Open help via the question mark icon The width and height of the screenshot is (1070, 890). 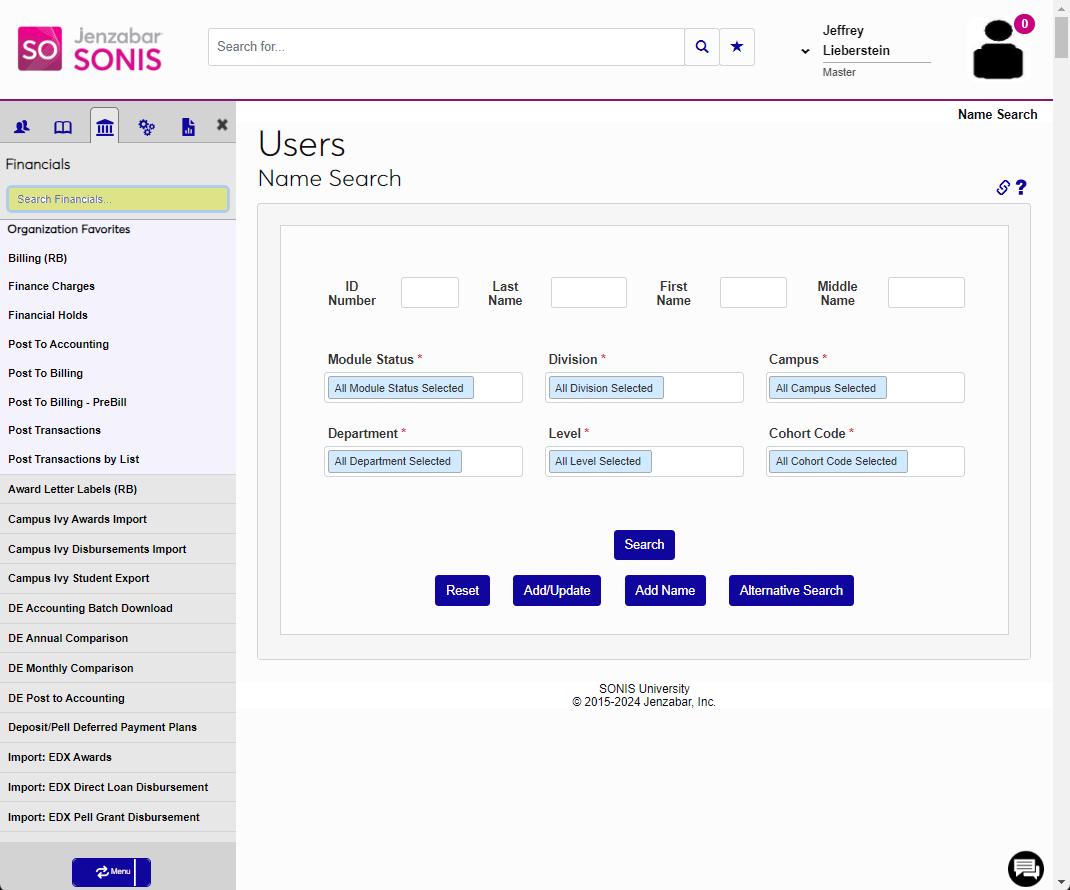(1021, 187)
